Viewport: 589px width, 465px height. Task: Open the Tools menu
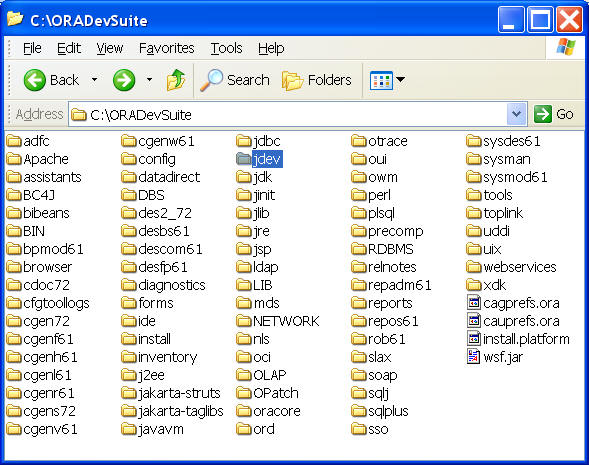(x=227, y=48)
